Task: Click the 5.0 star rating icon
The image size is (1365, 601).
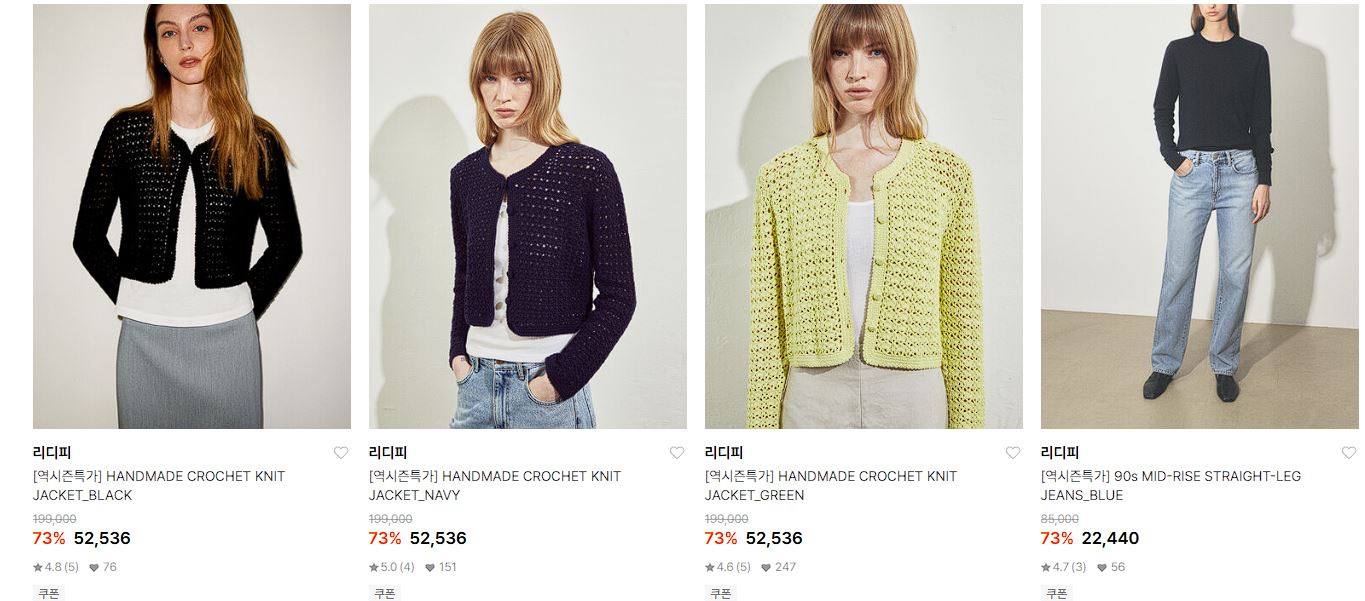Action: 374,567
